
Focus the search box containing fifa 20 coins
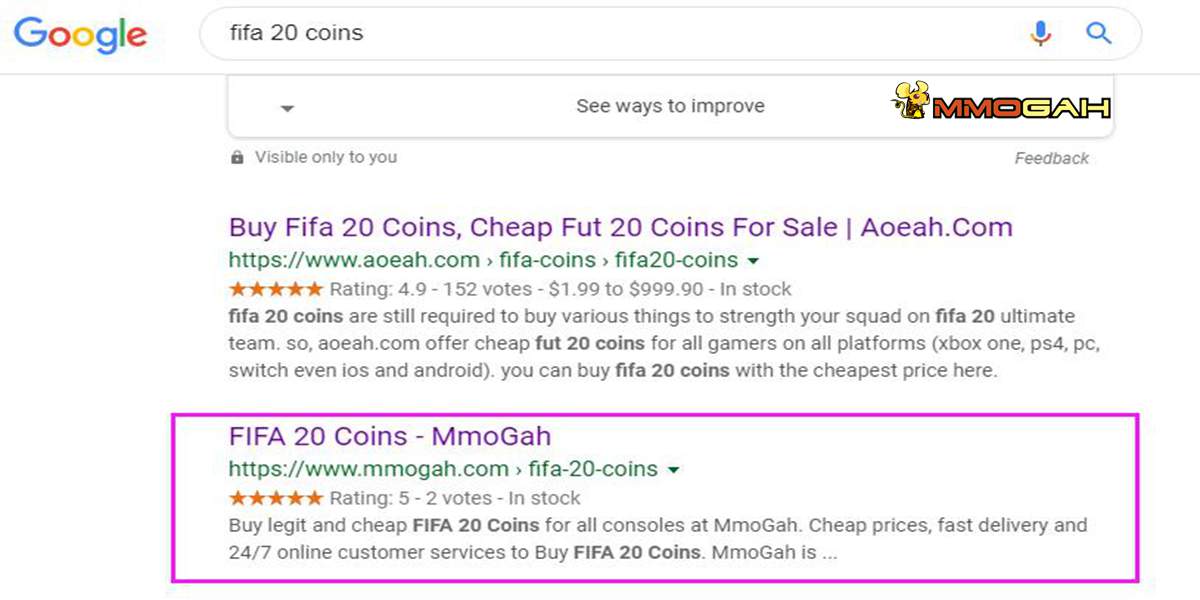620,33
